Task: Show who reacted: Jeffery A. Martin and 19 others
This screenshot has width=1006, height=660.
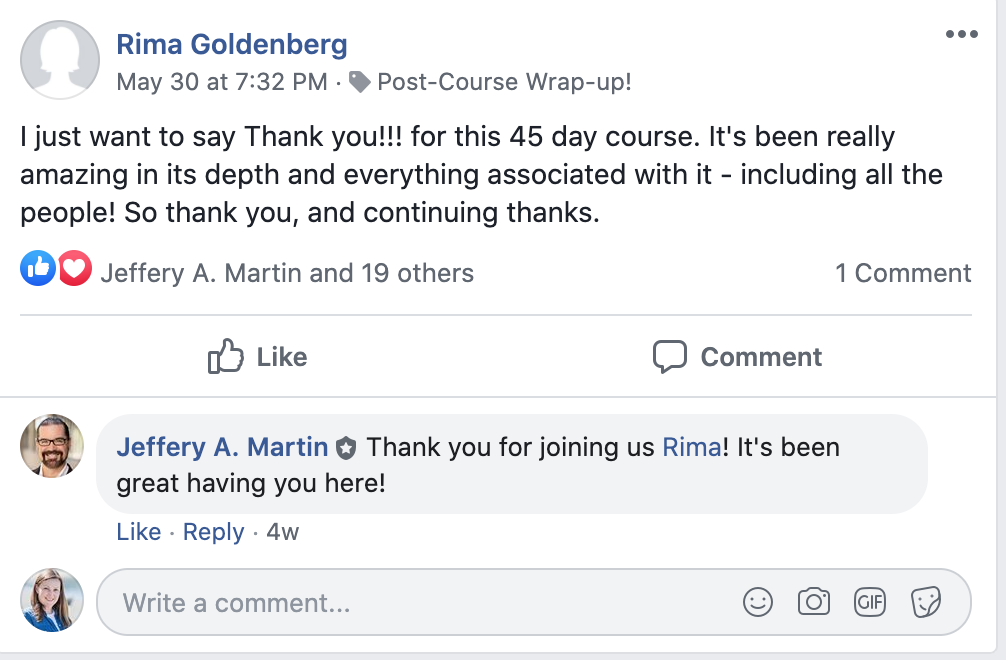Action: tap(287, 273)
